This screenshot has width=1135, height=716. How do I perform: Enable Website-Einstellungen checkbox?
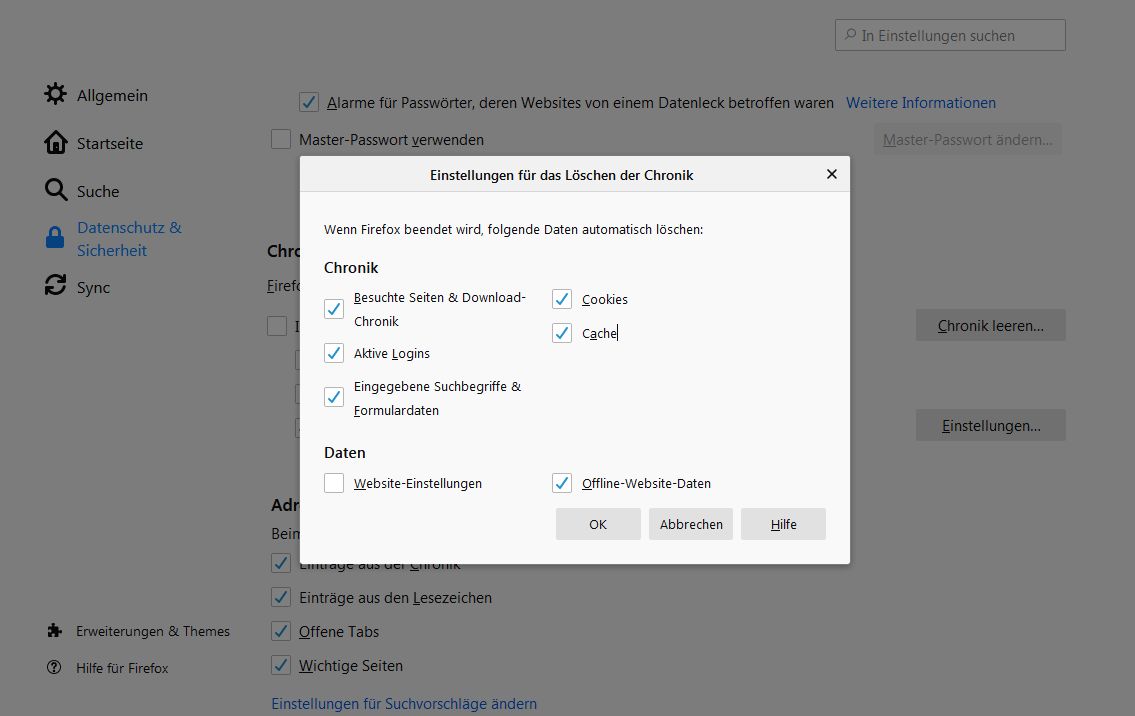click(334, 483)
